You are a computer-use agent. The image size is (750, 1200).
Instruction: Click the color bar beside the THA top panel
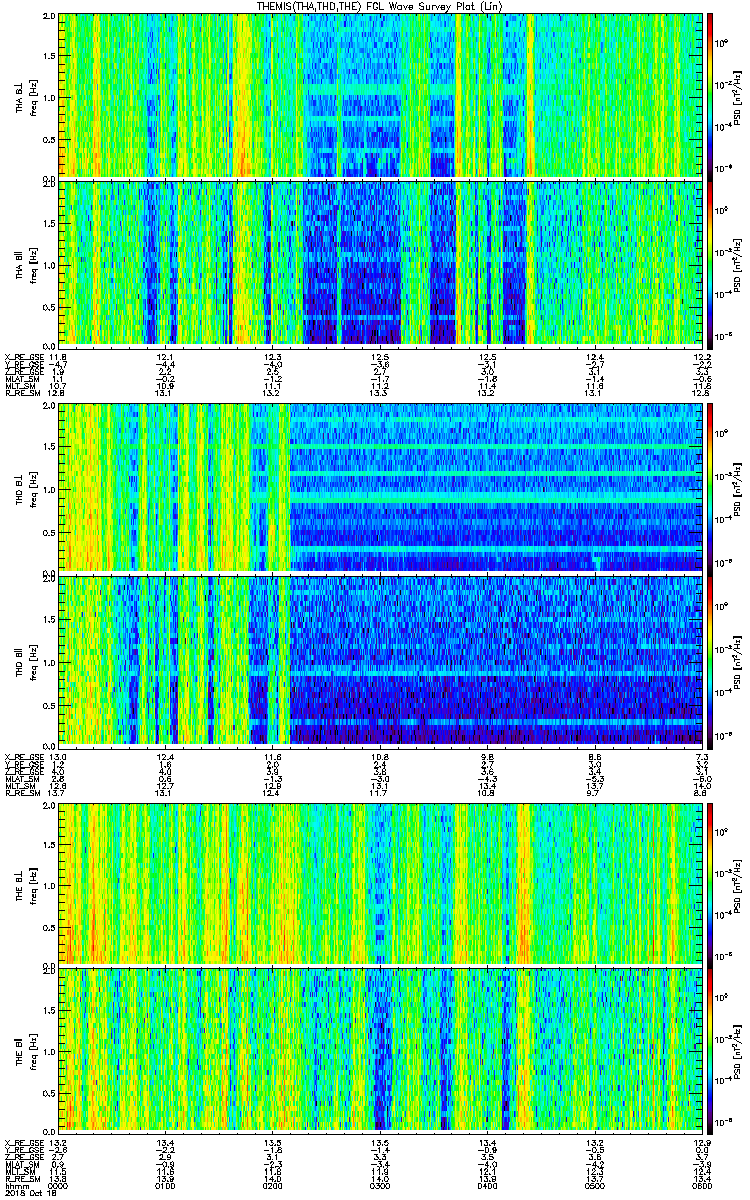coord(710,96)
